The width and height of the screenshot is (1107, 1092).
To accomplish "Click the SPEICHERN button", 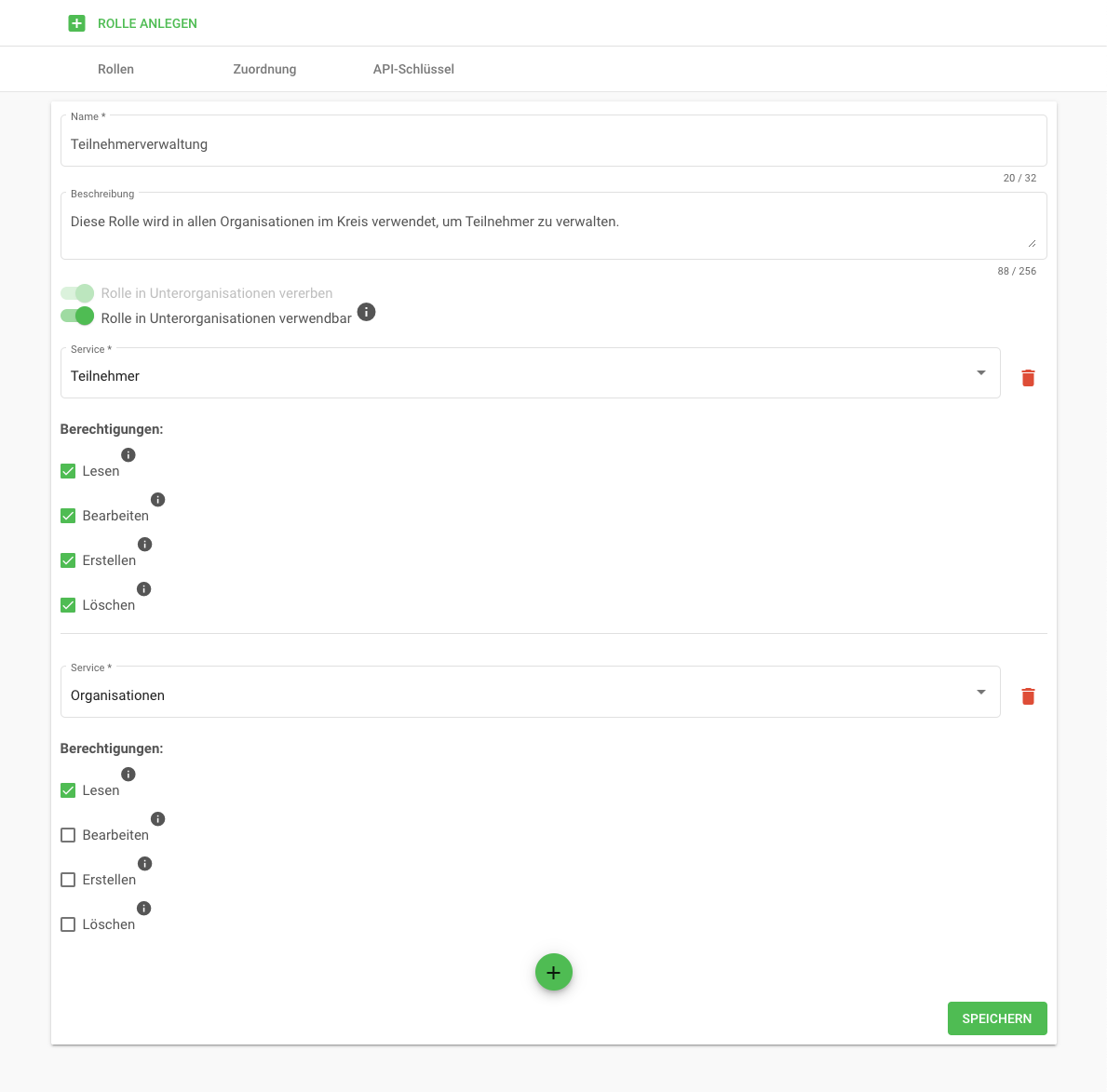I will point(996,1018).
